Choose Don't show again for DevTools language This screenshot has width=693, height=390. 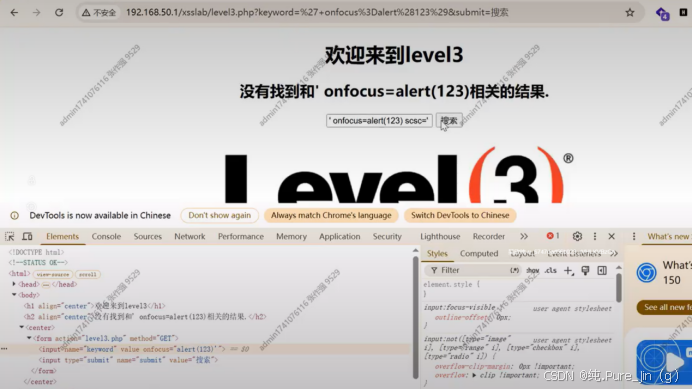220,215
